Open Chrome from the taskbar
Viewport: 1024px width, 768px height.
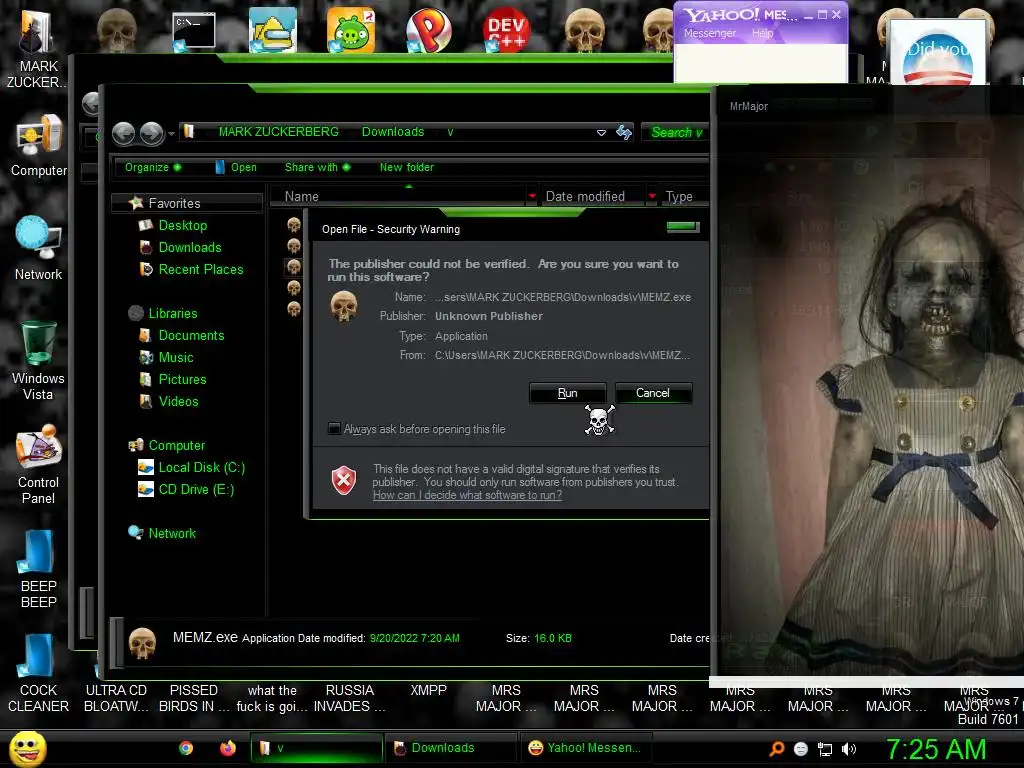click(186, 748)
